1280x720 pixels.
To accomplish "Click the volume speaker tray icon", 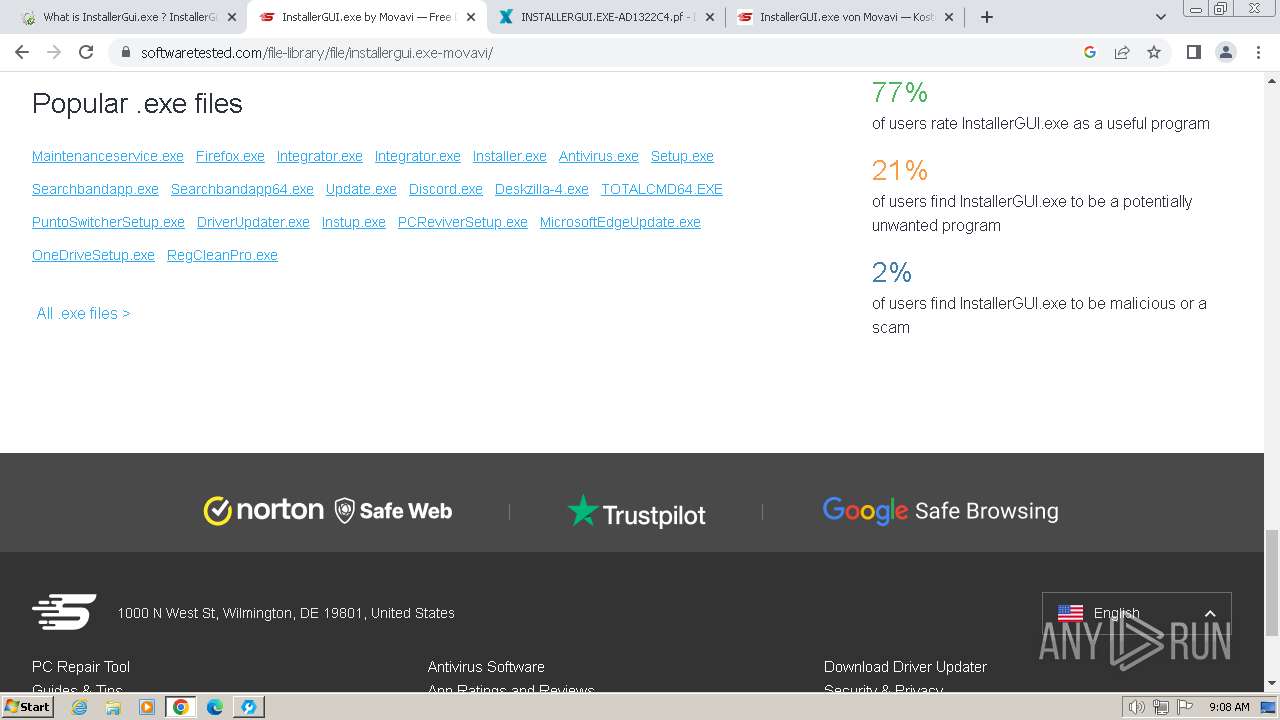I will [x=1137, y=707].
